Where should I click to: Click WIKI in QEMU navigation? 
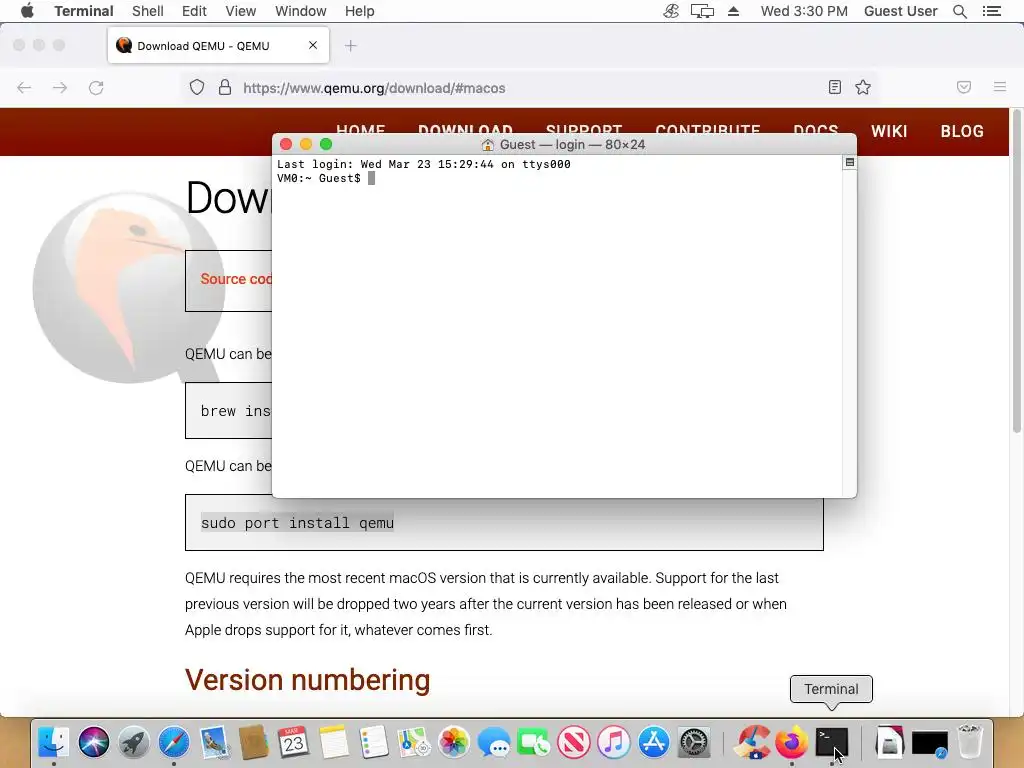coord(889,131)
